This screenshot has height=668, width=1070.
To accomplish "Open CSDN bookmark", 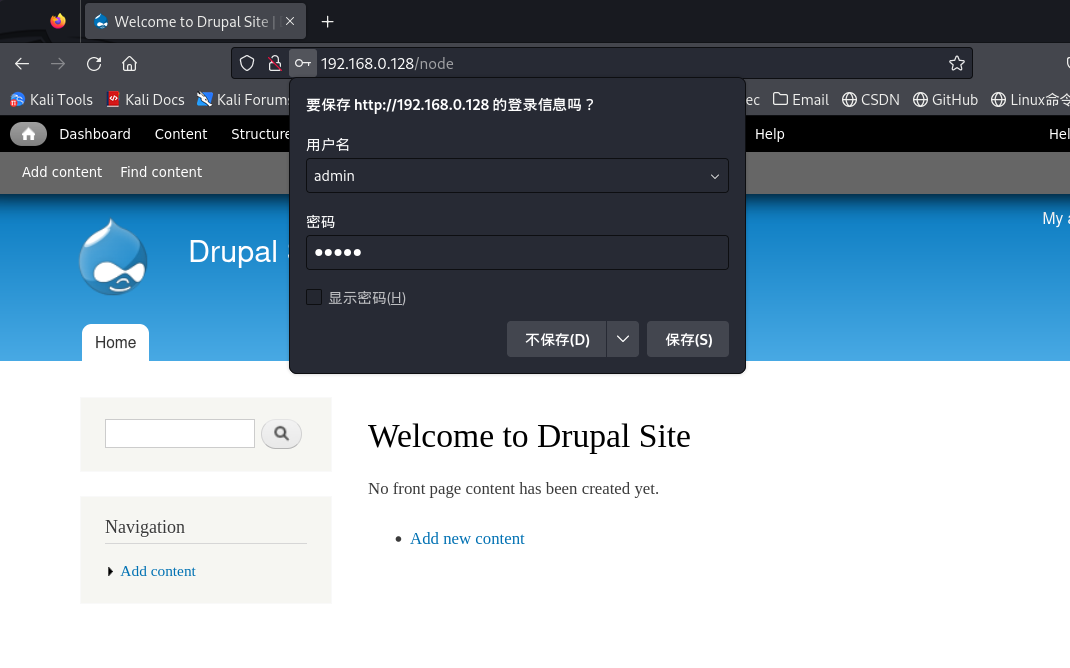I will [x=871, y=100].
